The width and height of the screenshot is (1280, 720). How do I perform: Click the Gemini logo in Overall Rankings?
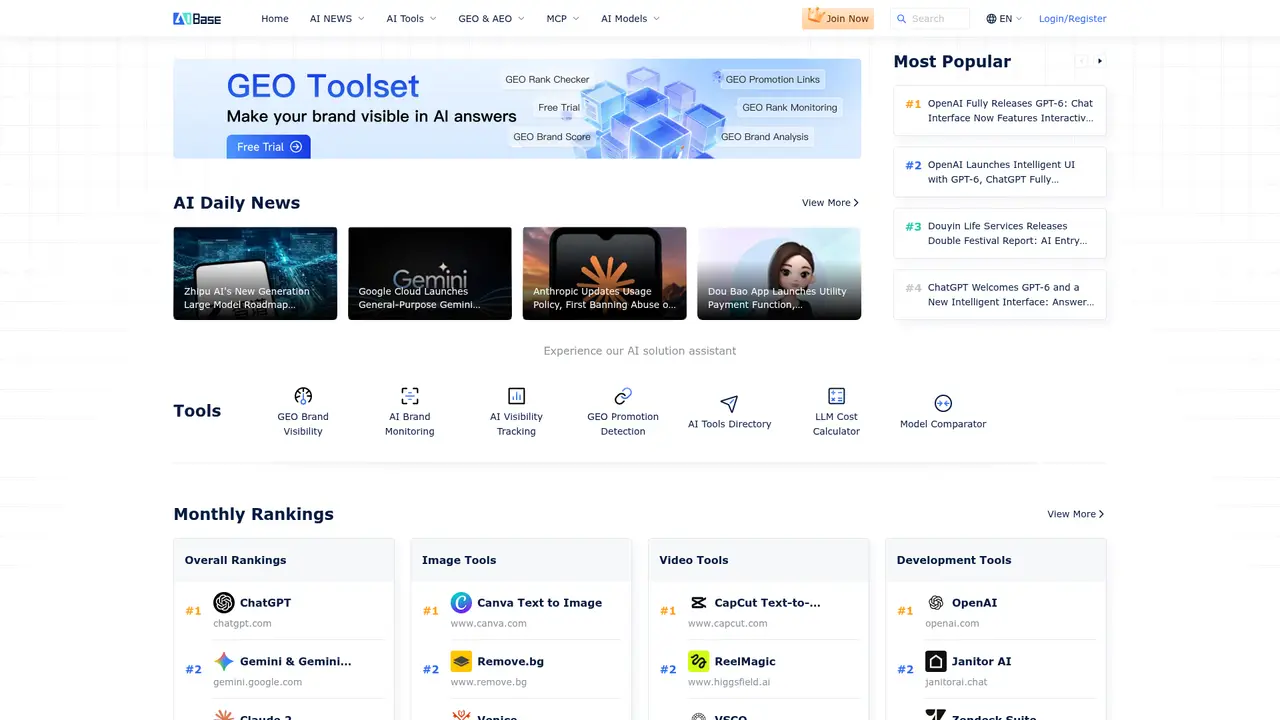point(224,662)
